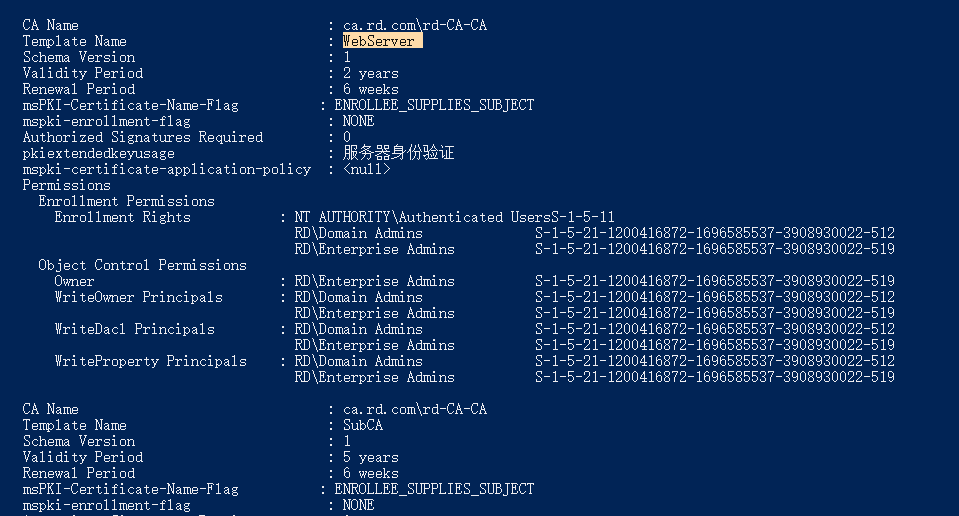Click the Object Control Permissions heading
959x516 pixels.
click(x=143, y=265)
